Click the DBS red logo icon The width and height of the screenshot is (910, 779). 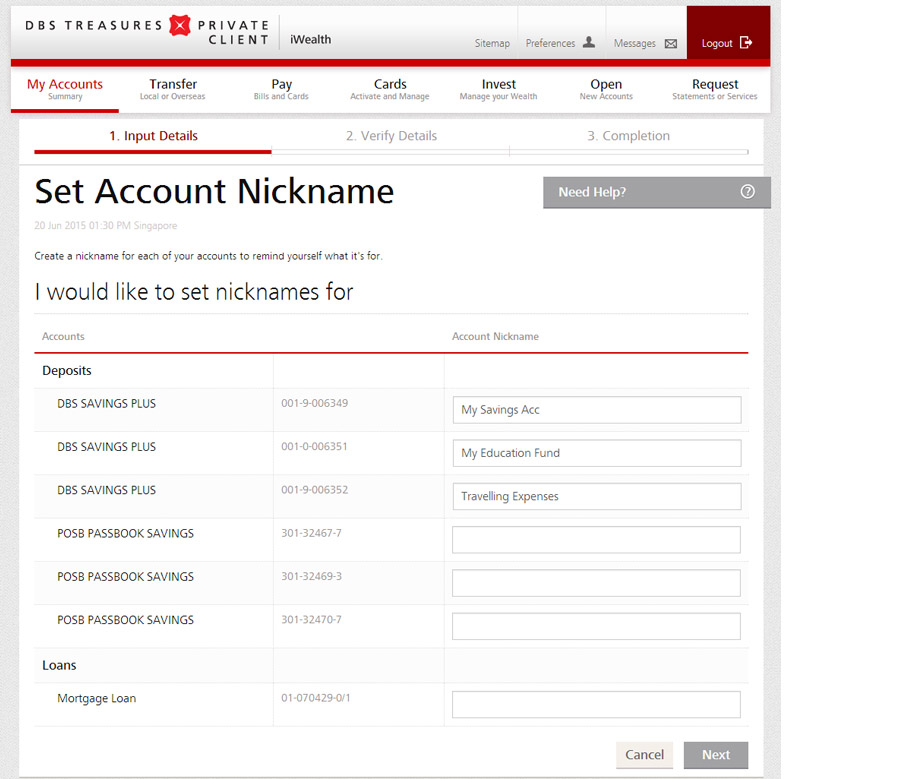(x=179, y=26)
